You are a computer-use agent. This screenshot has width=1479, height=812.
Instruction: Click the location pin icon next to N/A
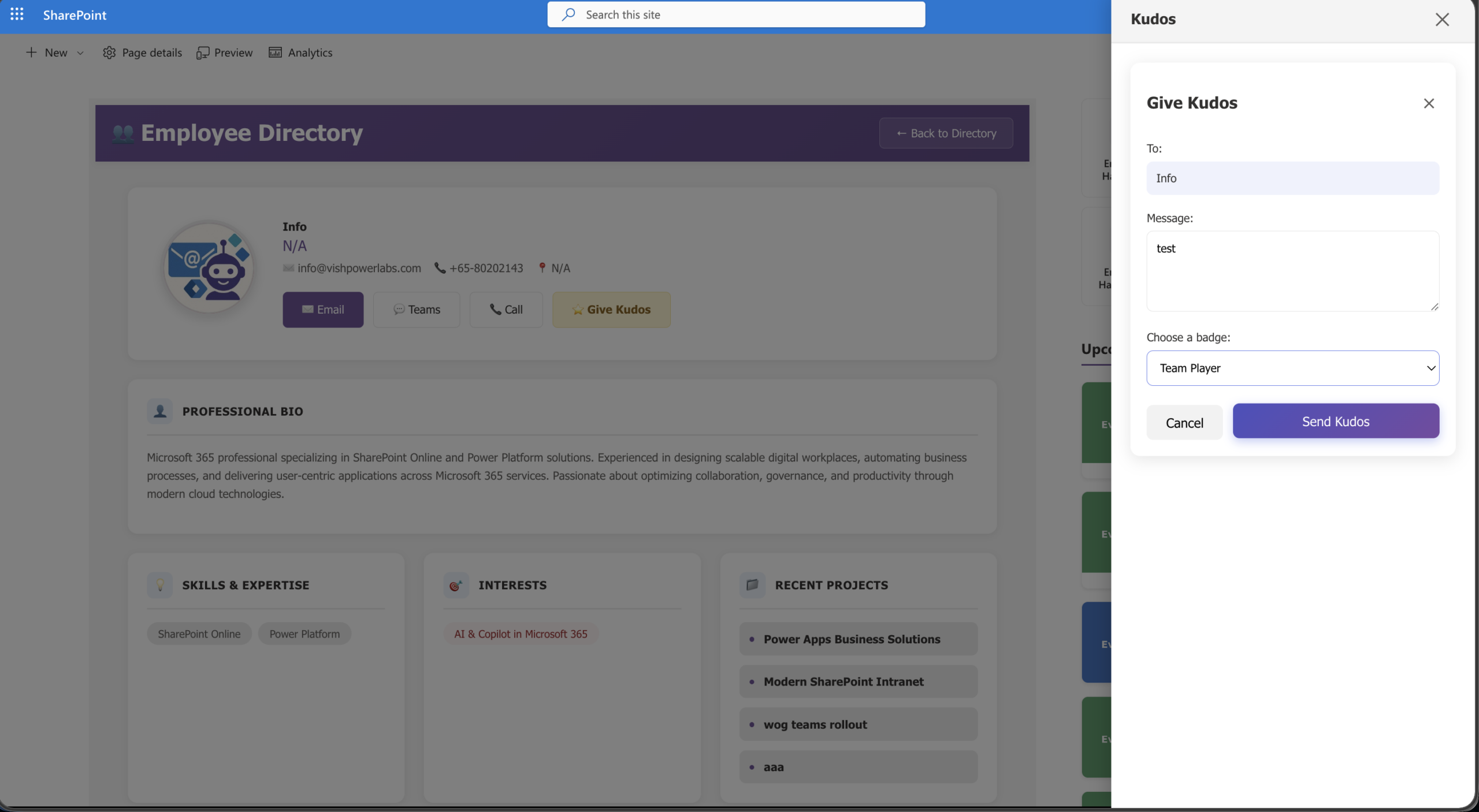click(x=542, y=268)
